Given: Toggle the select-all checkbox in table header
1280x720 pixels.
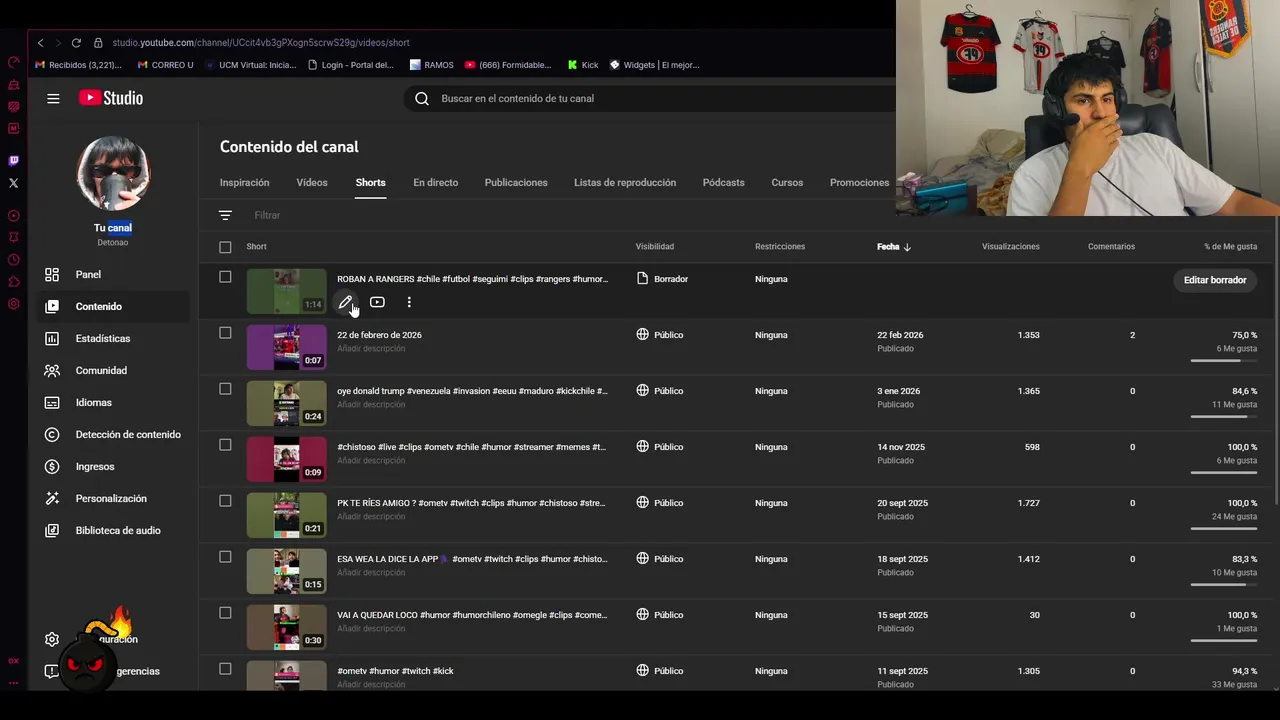Looking at the screenshot, I should [x=225, y=247].
